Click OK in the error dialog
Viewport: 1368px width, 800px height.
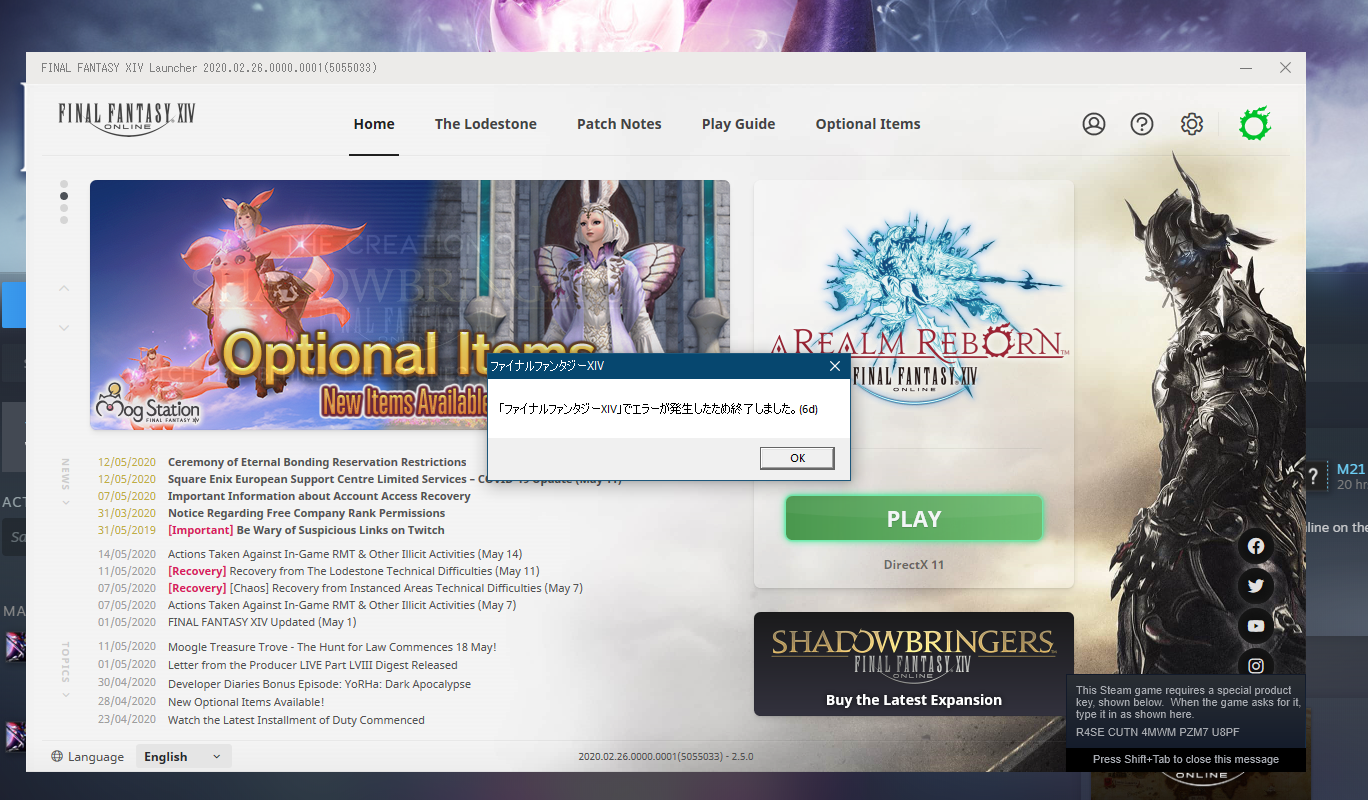797,458
